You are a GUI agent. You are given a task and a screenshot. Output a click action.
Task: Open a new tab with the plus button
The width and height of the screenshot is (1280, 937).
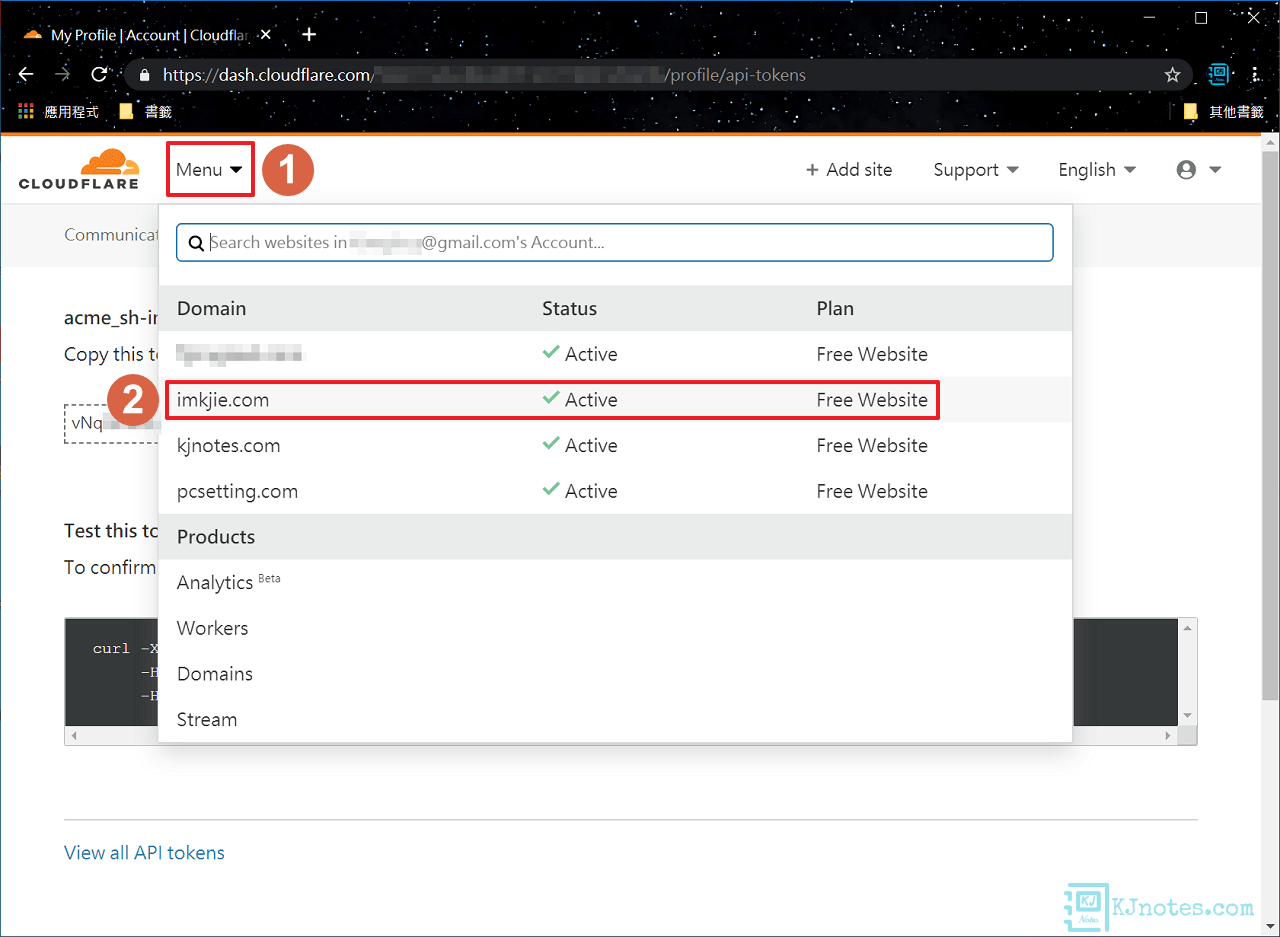pyautogui.click(x=309, y=35)
